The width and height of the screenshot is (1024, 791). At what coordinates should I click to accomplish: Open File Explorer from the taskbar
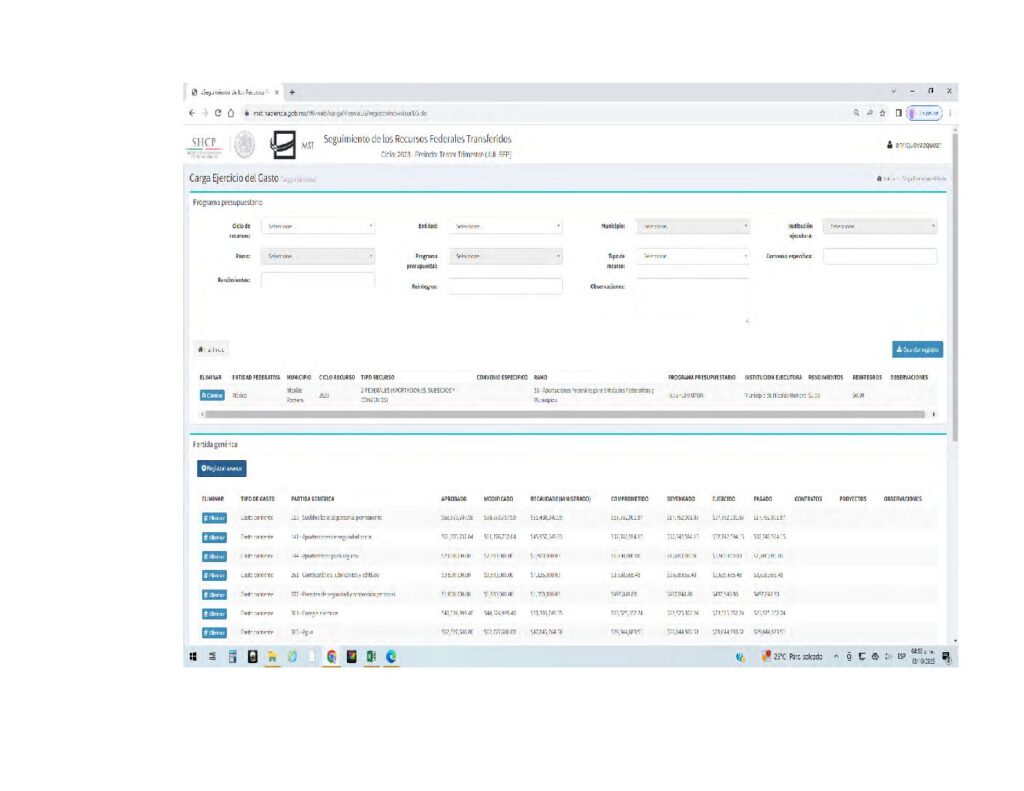[x=272, y=656]
